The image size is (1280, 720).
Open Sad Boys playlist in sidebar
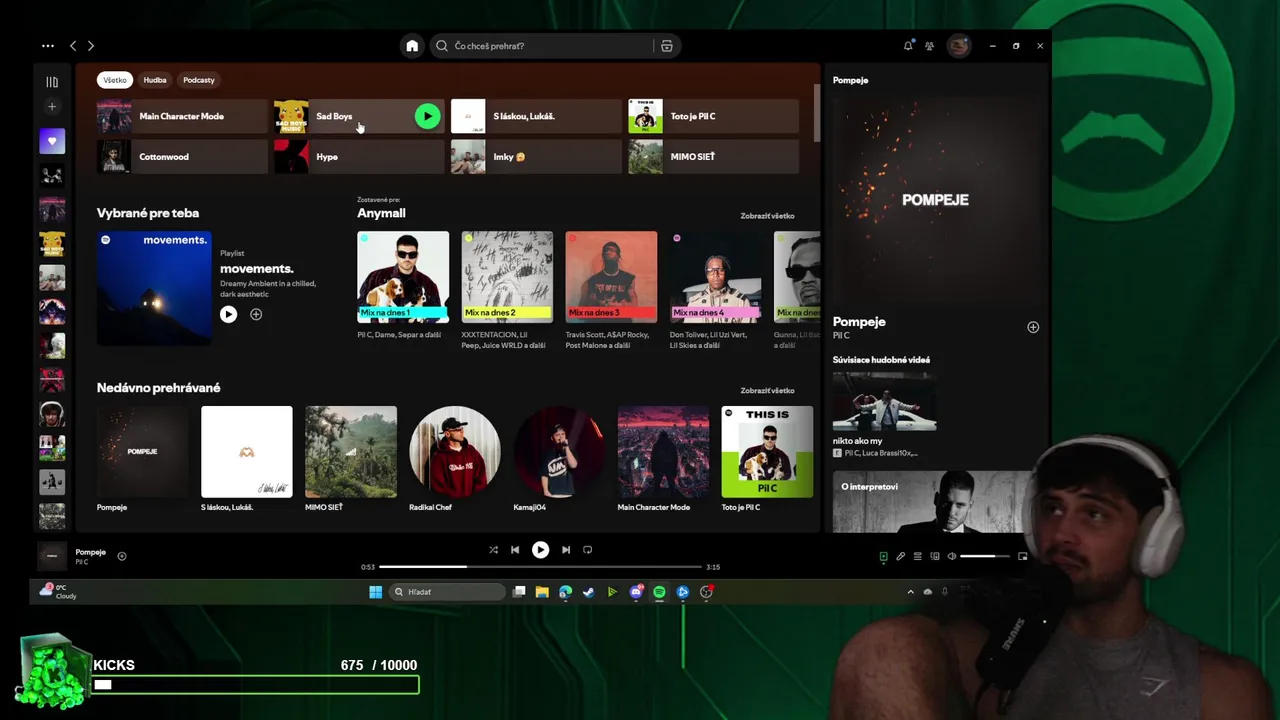tap(52, 244)
